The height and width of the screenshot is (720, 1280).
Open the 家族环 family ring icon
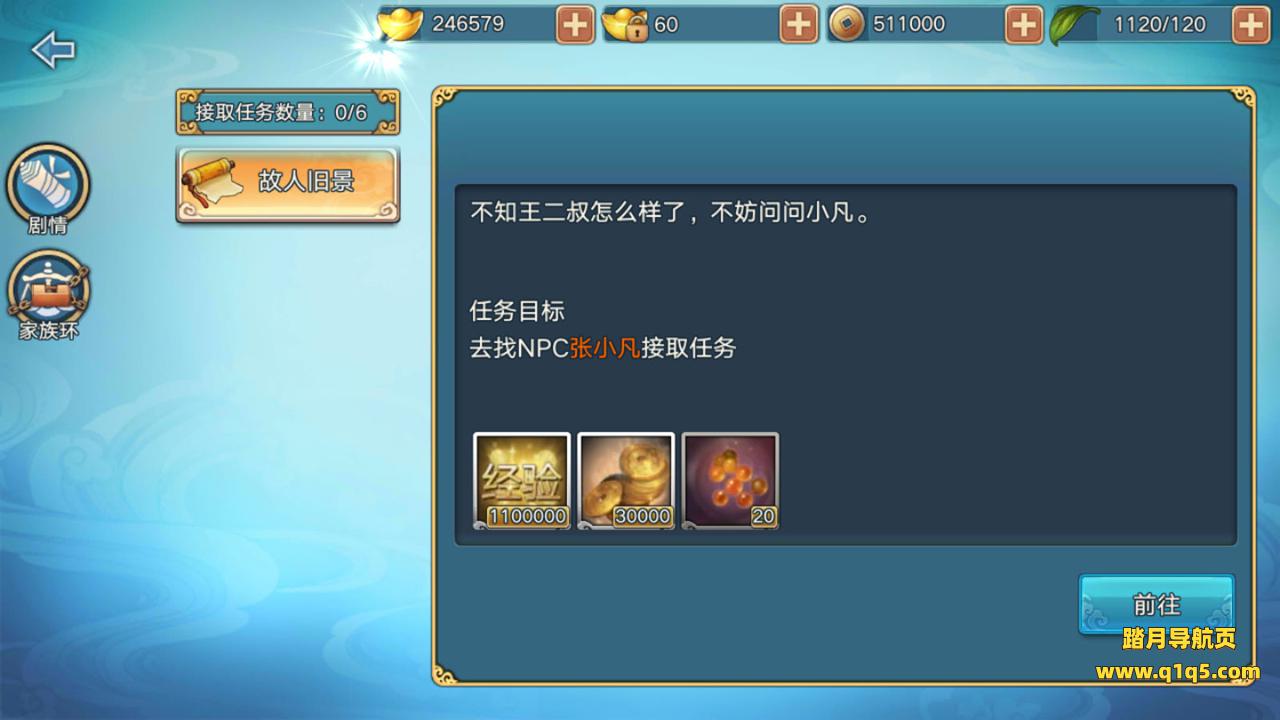coord(48,295)
